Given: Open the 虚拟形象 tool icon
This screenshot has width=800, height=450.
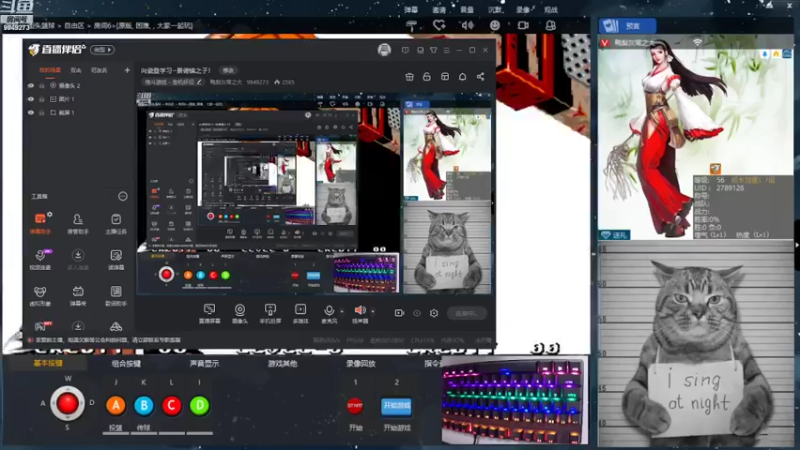Looking at the screenshot, I should coord(40,295).
